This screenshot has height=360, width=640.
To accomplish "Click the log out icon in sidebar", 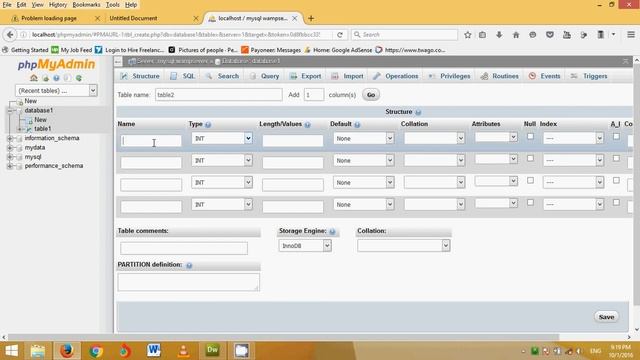I will coord(45,78).
